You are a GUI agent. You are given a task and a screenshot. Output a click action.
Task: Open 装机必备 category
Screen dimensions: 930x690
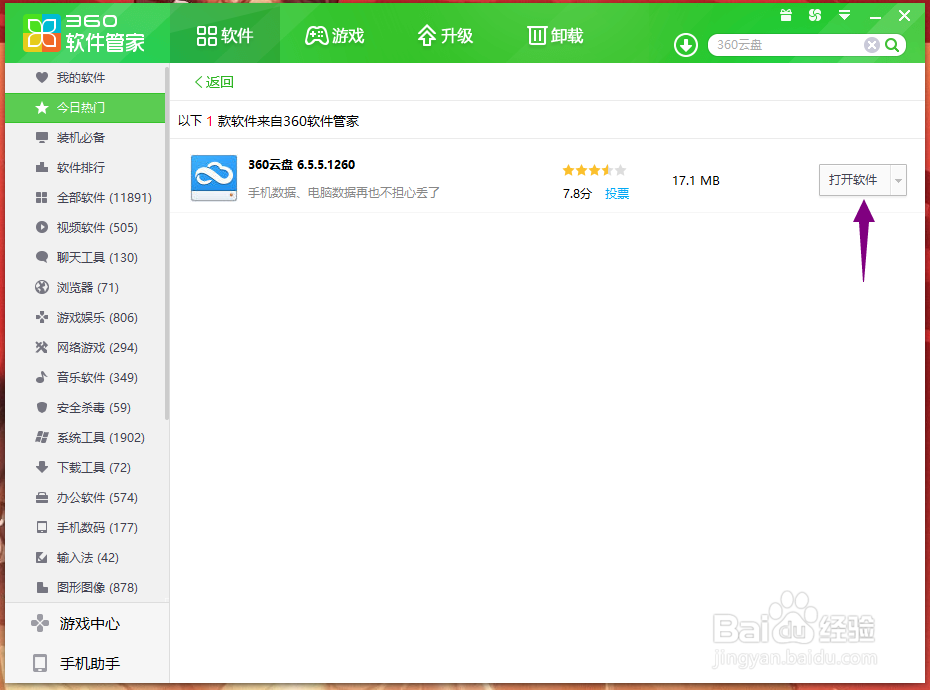click(85, 138)
